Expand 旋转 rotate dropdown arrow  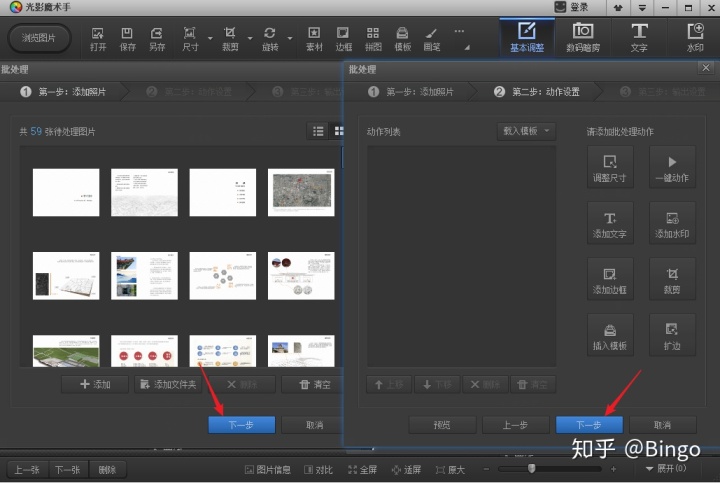pyautogui.click(x=290, y=38)
